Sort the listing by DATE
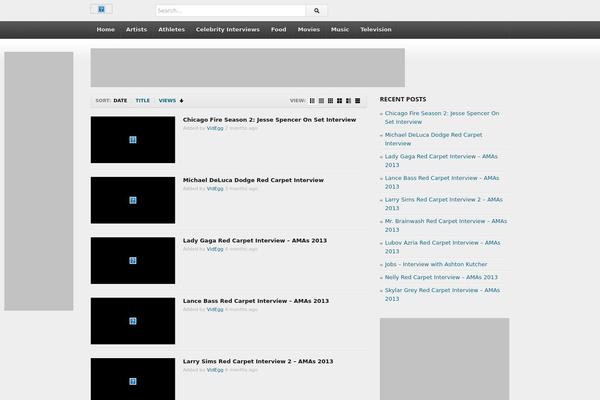The height and width of the screenshot is (400, 600). pyautogui.click(x=120, y=101)
